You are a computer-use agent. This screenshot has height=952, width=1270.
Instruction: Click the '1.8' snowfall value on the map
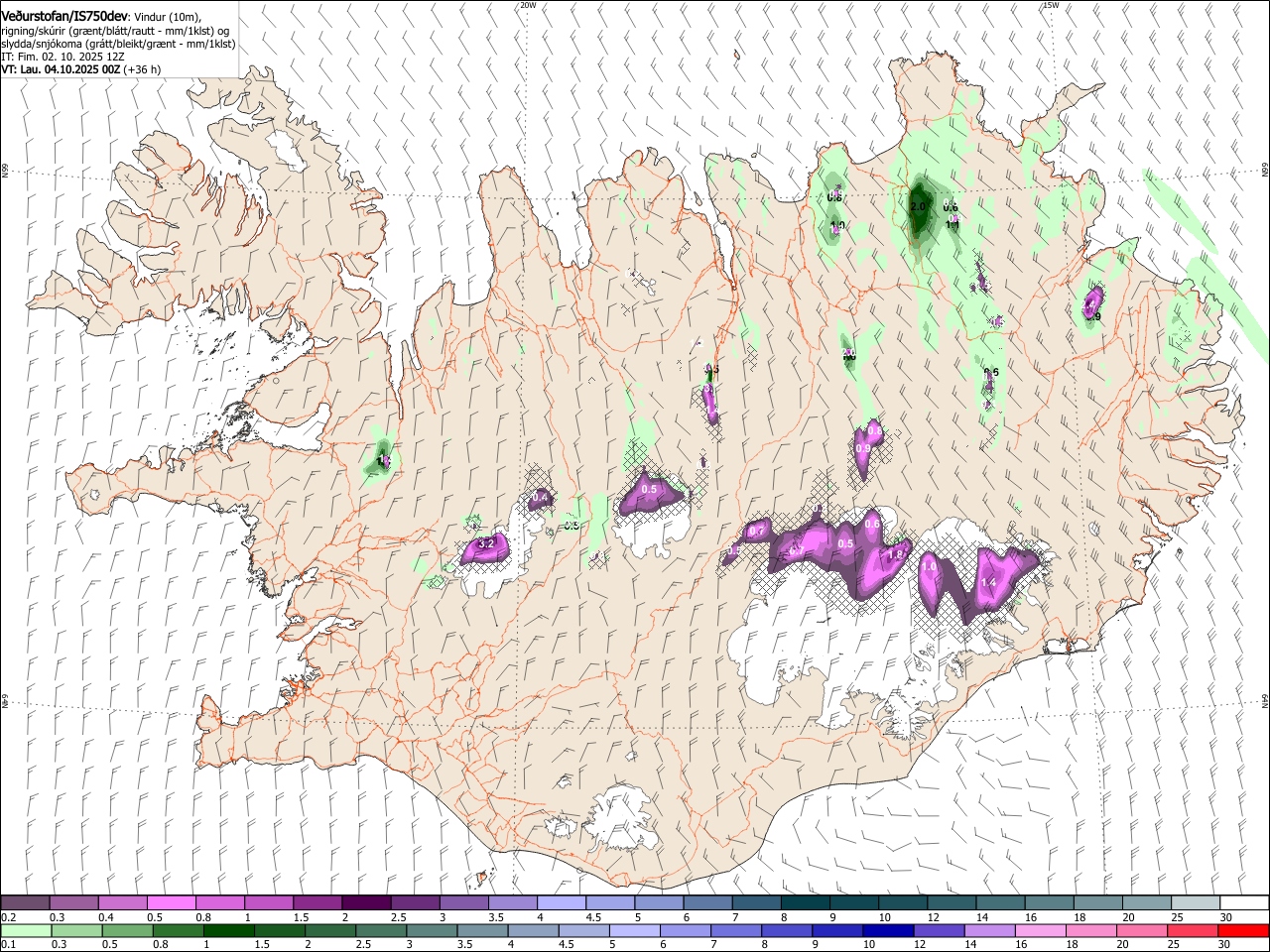[x=895, y=554]
